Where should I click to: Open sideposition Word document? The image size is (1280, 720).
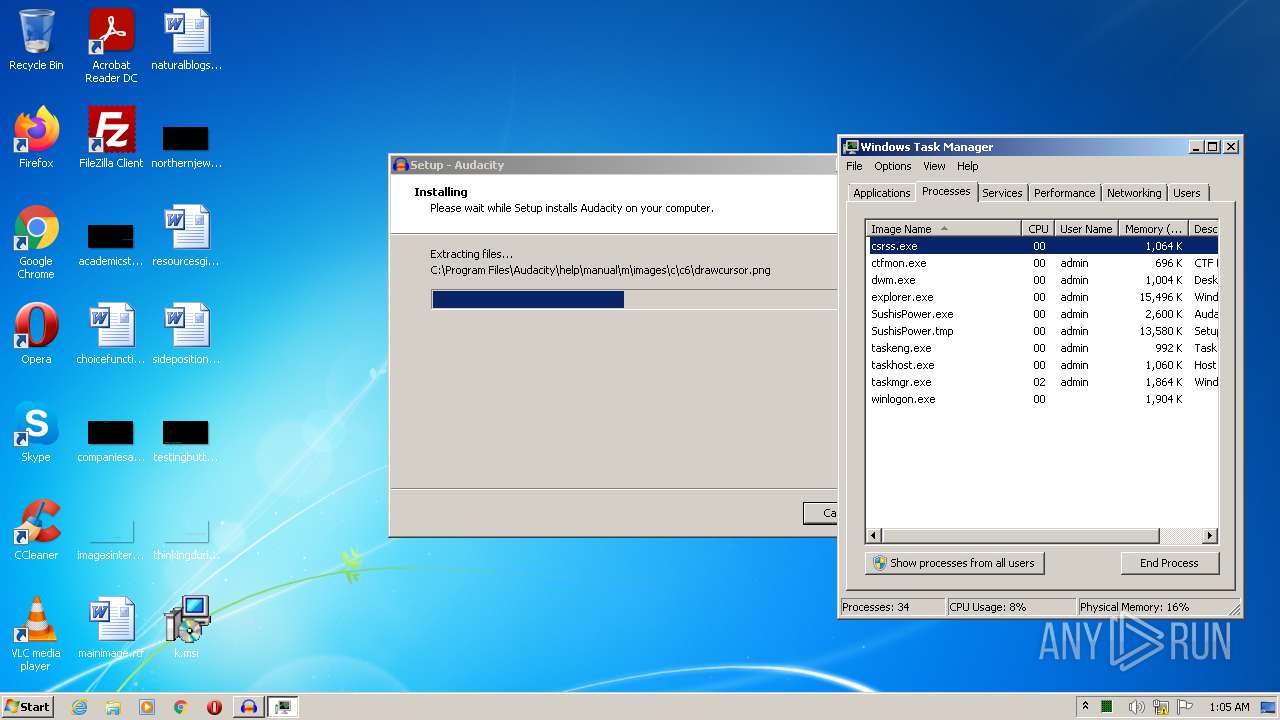pos(186,335)
